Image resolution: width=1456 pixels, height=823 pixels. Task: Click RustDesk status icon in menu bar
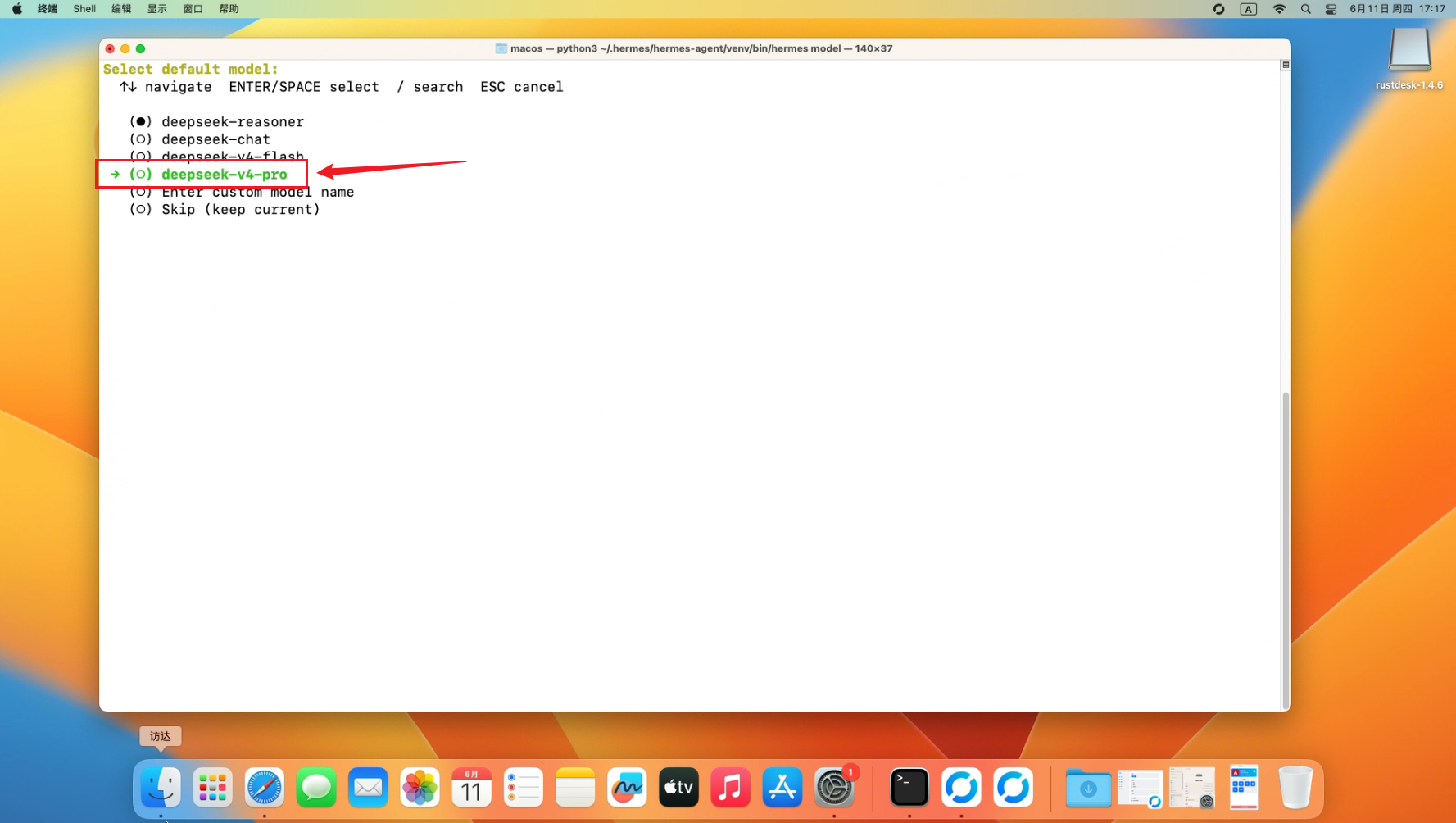tap(1218, 9)
